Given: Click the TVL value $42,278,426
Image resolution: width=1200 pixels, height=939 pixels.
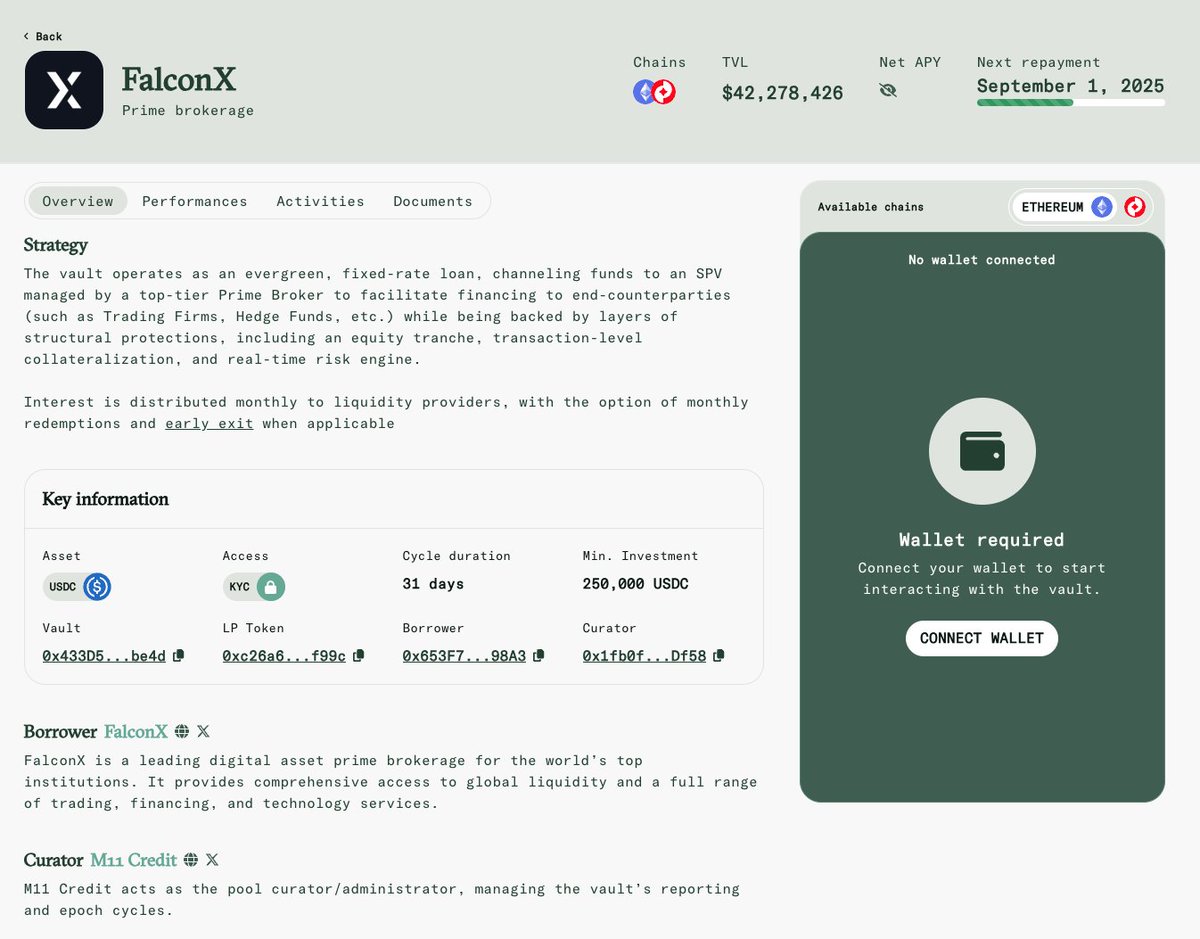Looking at the screenshot, I should [x=783, y=93].
